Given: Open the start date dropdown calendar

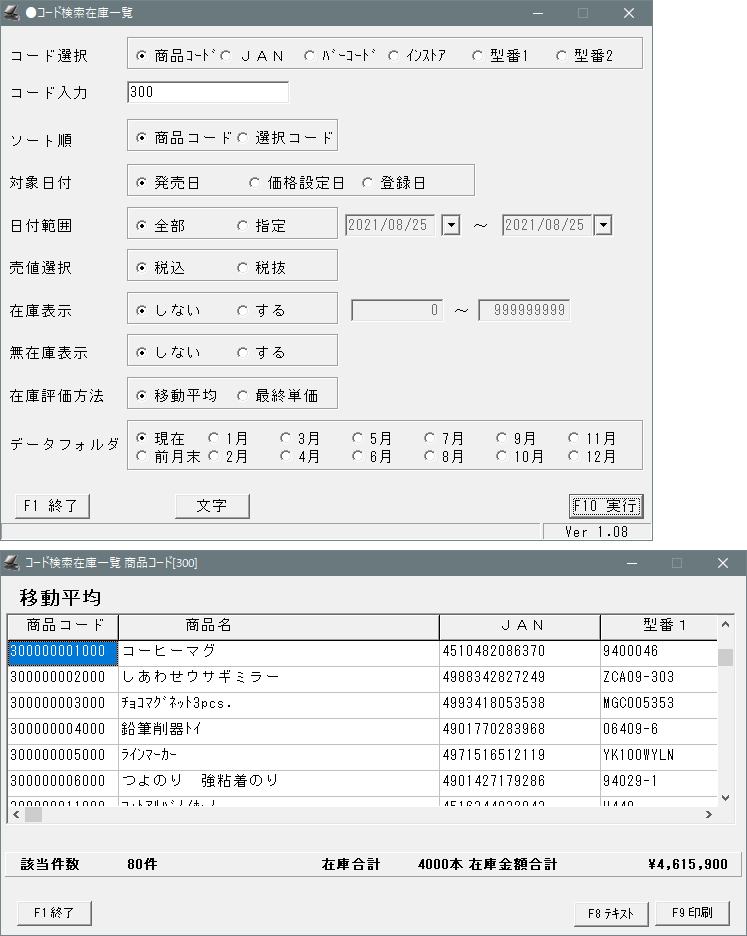Looking at the screenshot, I should point(451,225).
